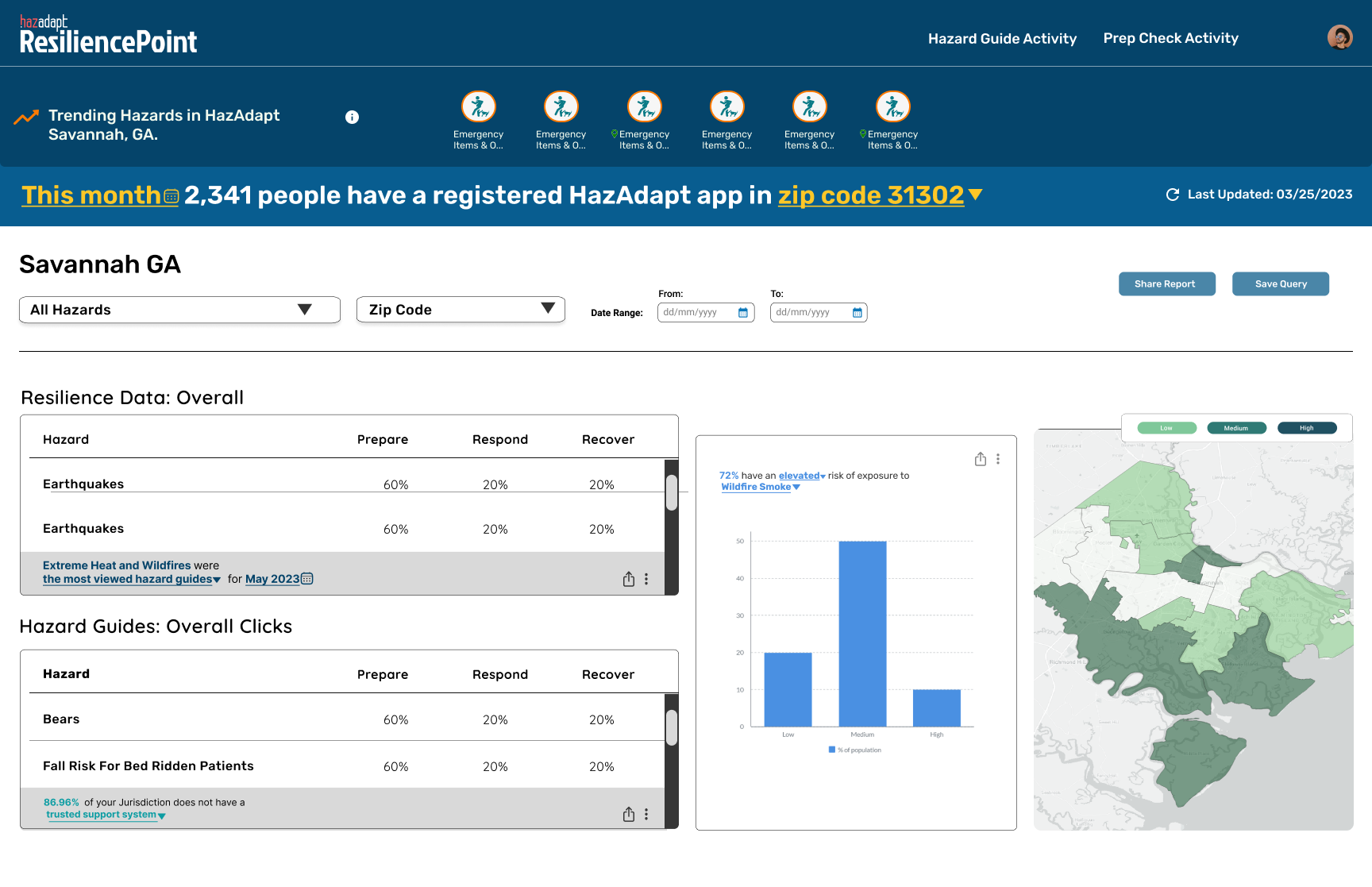Open the user profile avatar
Image resolution: width=1372 pixels, height=887 pixels.
(x=1340, y=37)
